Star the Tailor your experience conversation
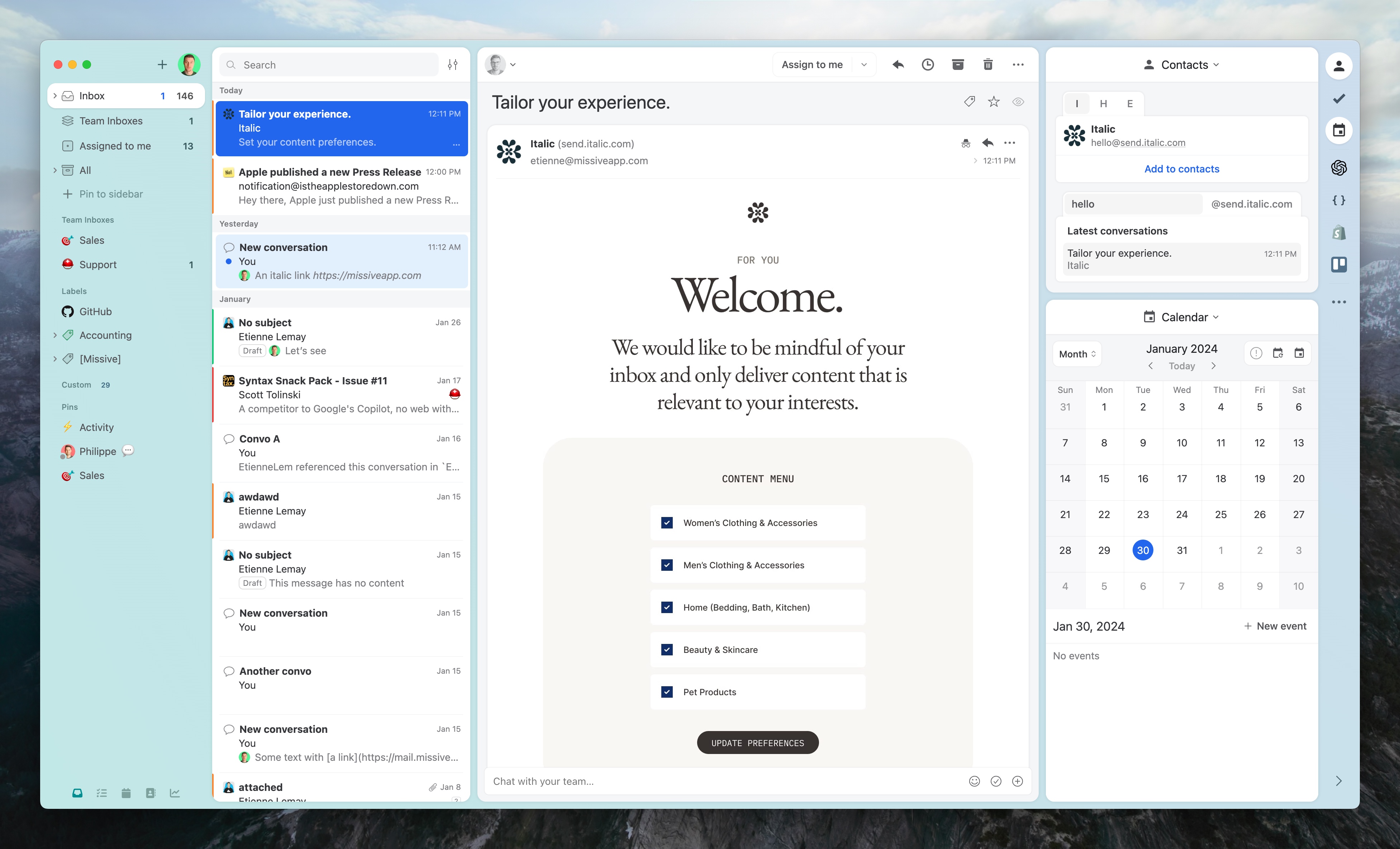The height and width of the screenshot is (849, 1400). click(x=994, y=102)
